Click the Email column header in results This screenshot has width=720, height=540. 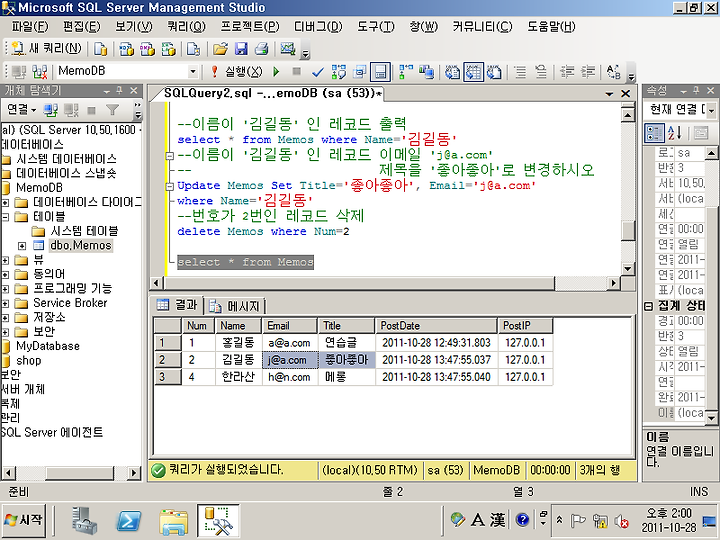290,326
